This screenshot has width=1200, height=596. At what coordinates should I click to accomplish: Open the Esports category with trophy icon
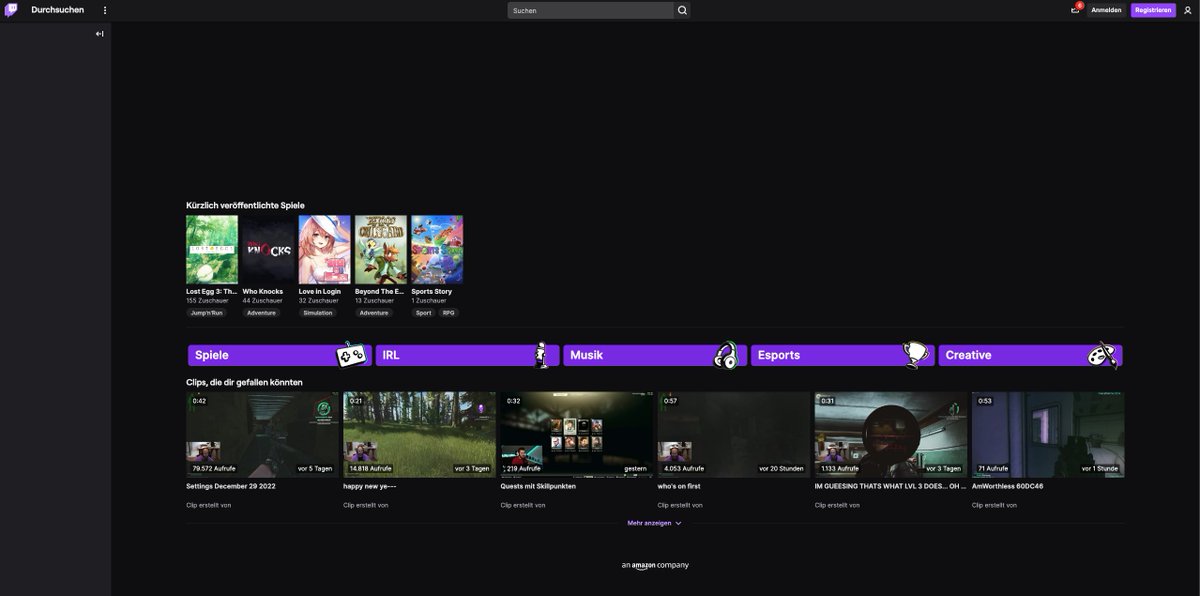tap(842, 355)
